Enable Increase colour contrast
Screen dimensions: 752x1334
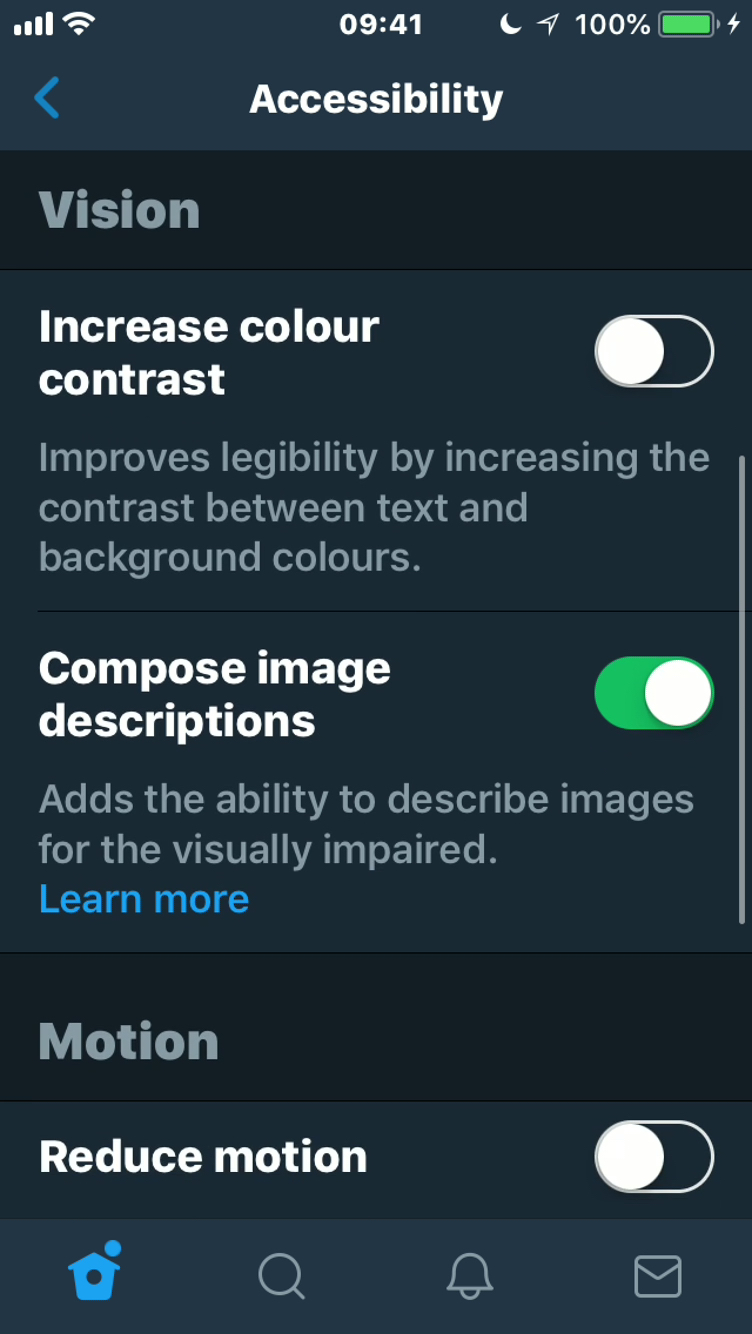[x=653, y=350]
